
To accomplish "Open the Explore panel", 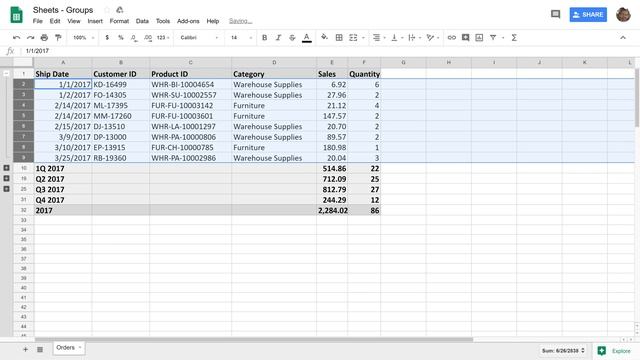I will pos(614,351).
